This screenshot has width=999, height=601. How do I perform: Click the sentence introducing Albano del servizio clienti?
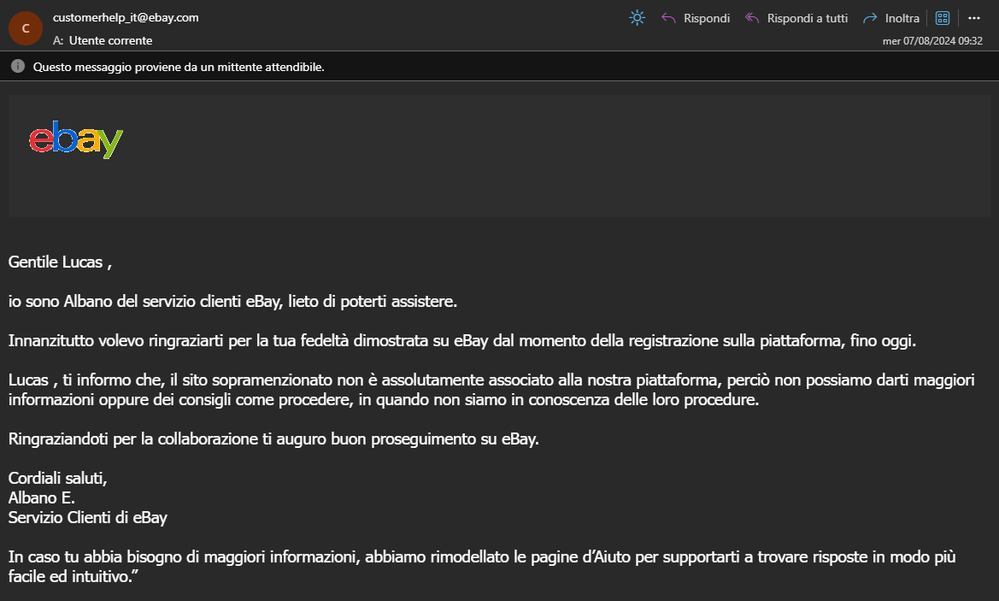[x=232, y=301]
